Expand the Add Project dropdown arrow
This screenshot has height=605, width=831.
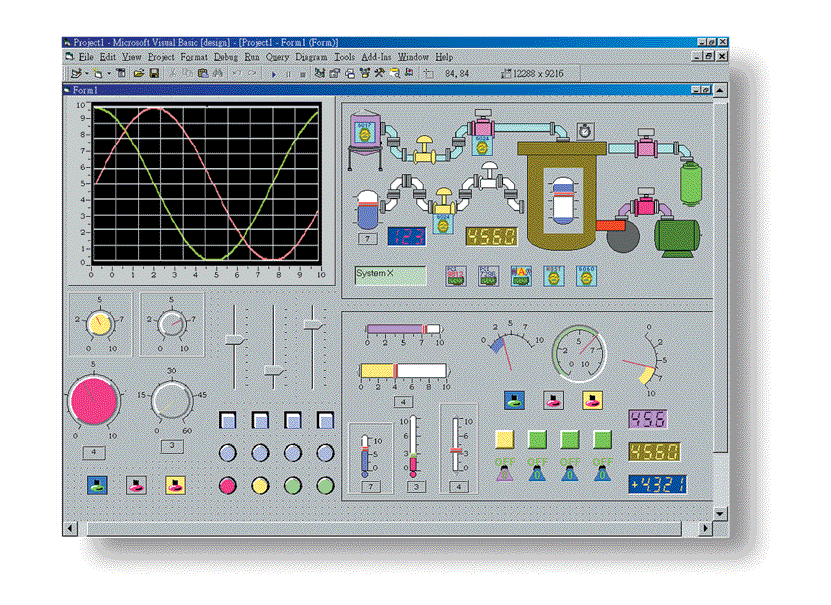(86, 74)
